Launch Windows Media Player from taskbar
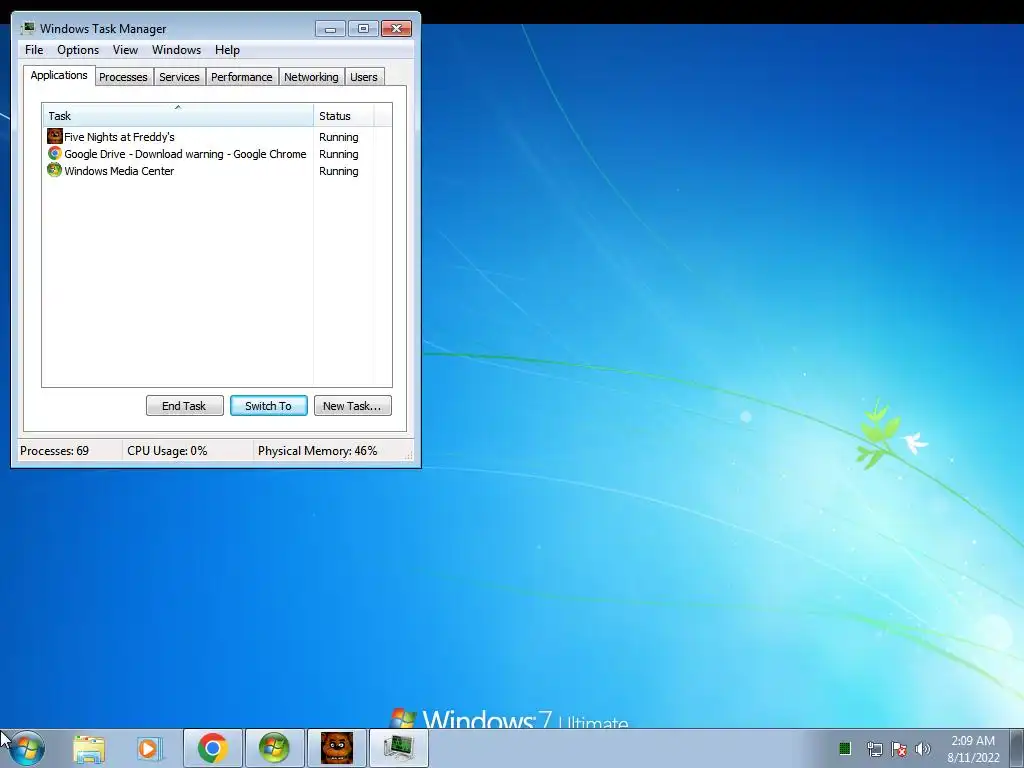This screenshot has width=1024, height=768. (149, 748)
